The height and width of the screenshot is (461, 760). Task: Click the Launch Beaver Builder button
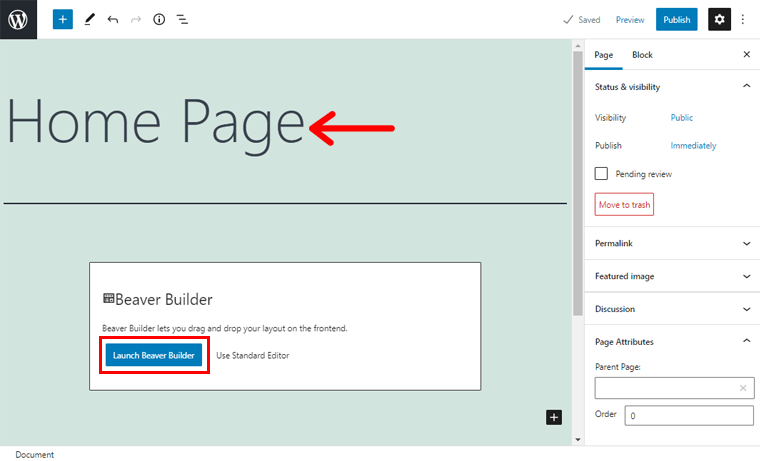[154, 355]
